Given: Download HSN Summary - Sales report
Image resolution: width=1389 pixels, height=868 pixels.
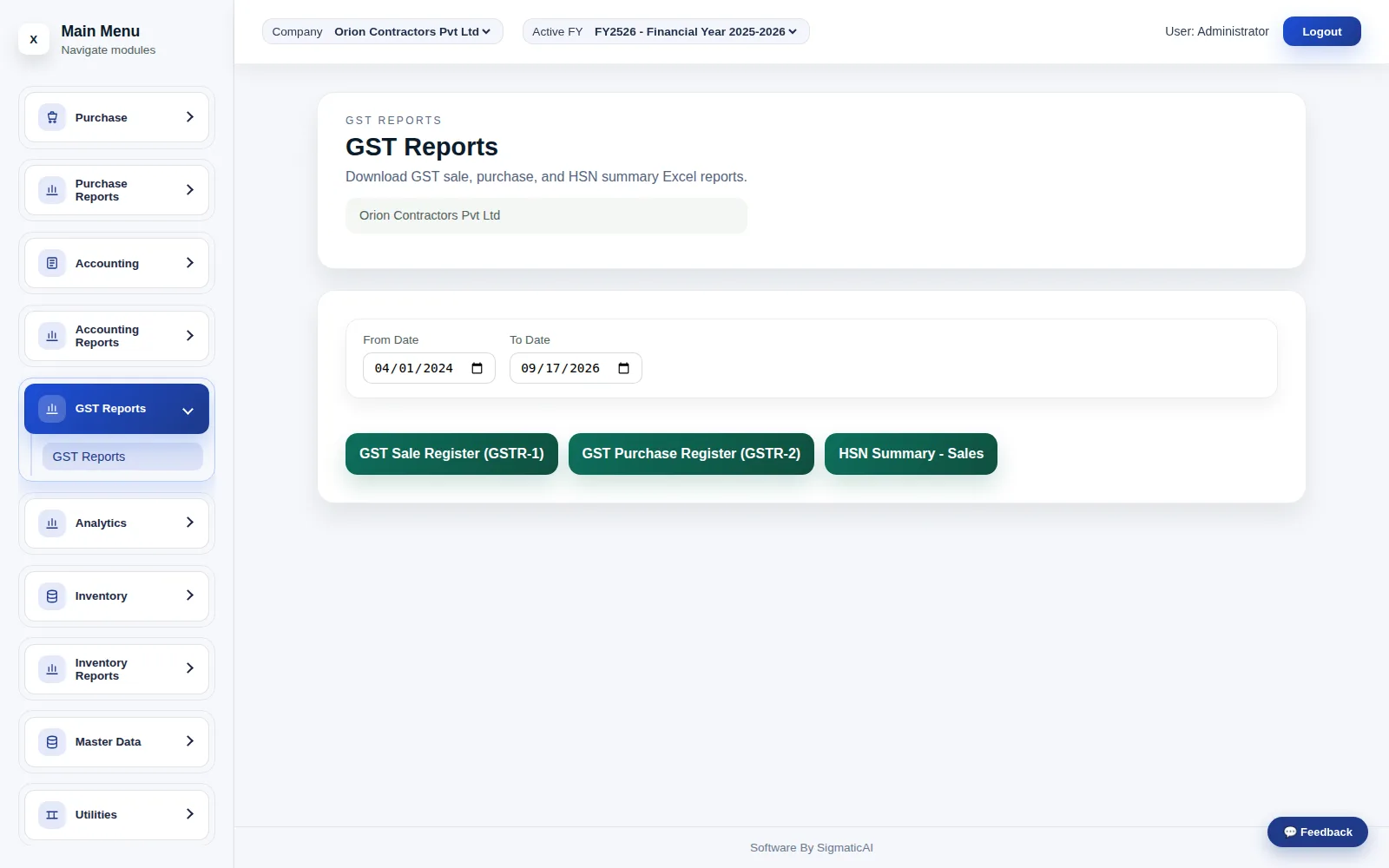Looking at the screenshot, I should tap(911, 454).
